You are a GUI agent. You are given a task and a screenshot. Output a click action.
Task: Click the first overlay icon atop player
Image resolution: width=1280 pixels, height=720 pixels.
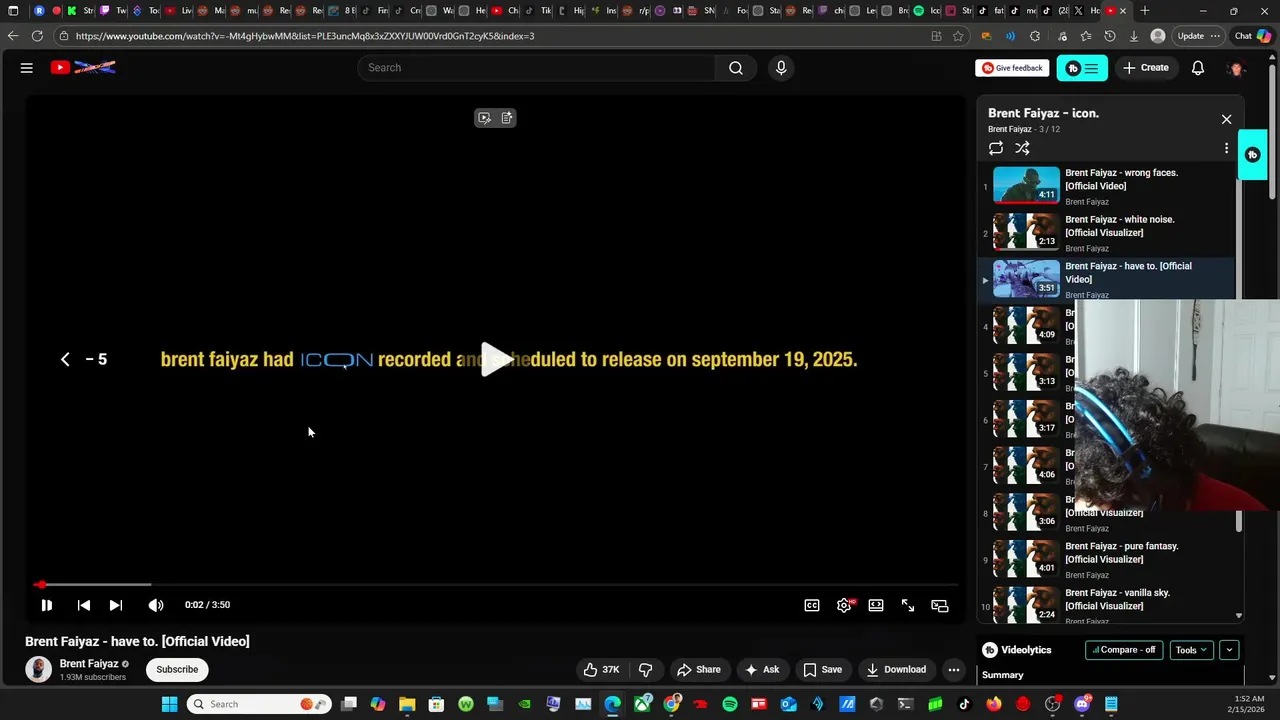484,118
